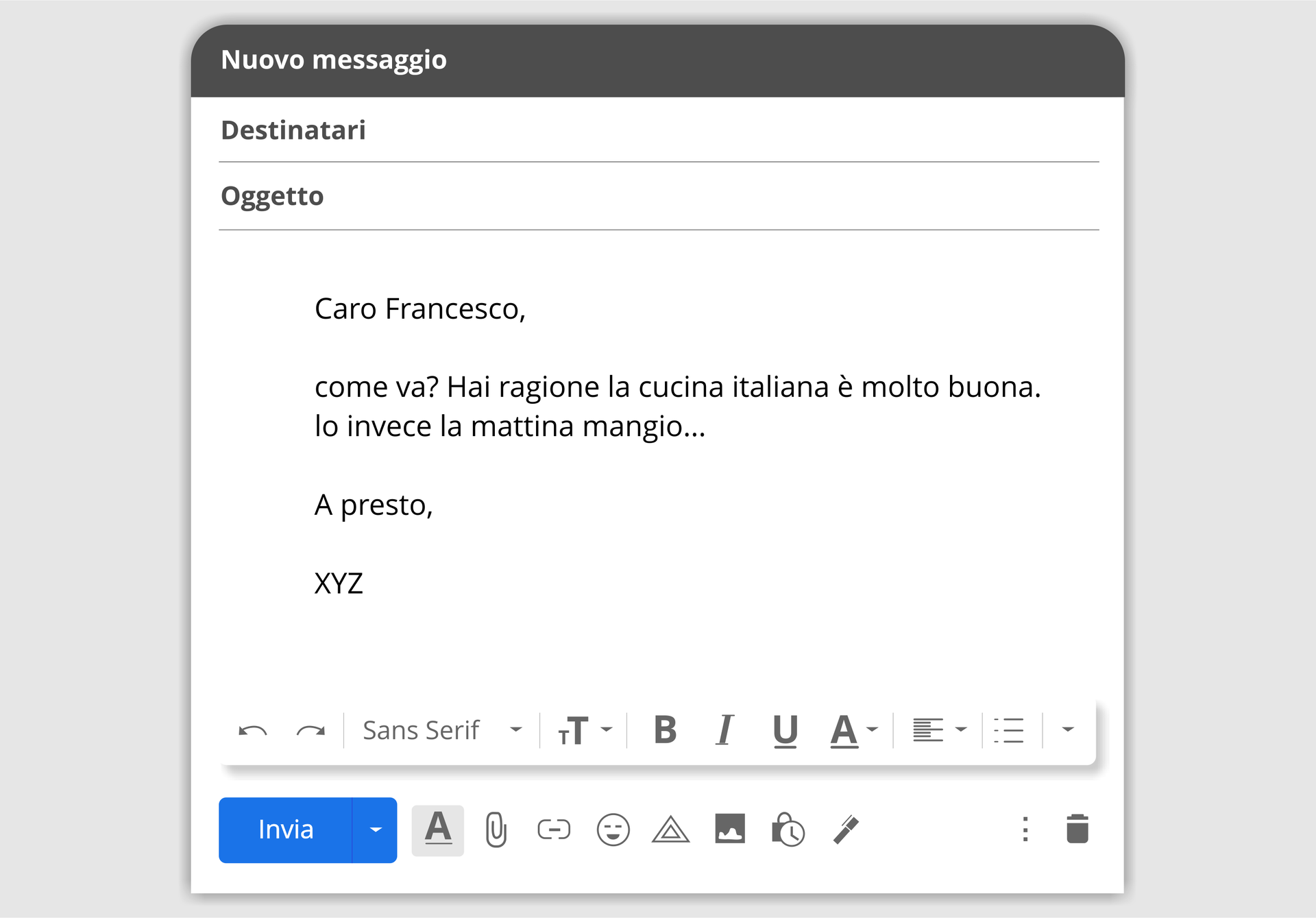The height and width of the screenshot is (918, 1316).
Task: Open the emoji picker smiley icon
Action: (x=613, y=830)
